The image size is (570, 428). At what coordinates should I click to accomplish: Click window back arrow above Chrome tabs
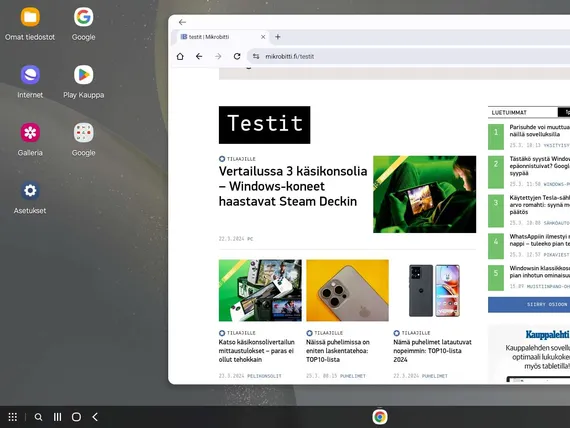coord(182,22)
